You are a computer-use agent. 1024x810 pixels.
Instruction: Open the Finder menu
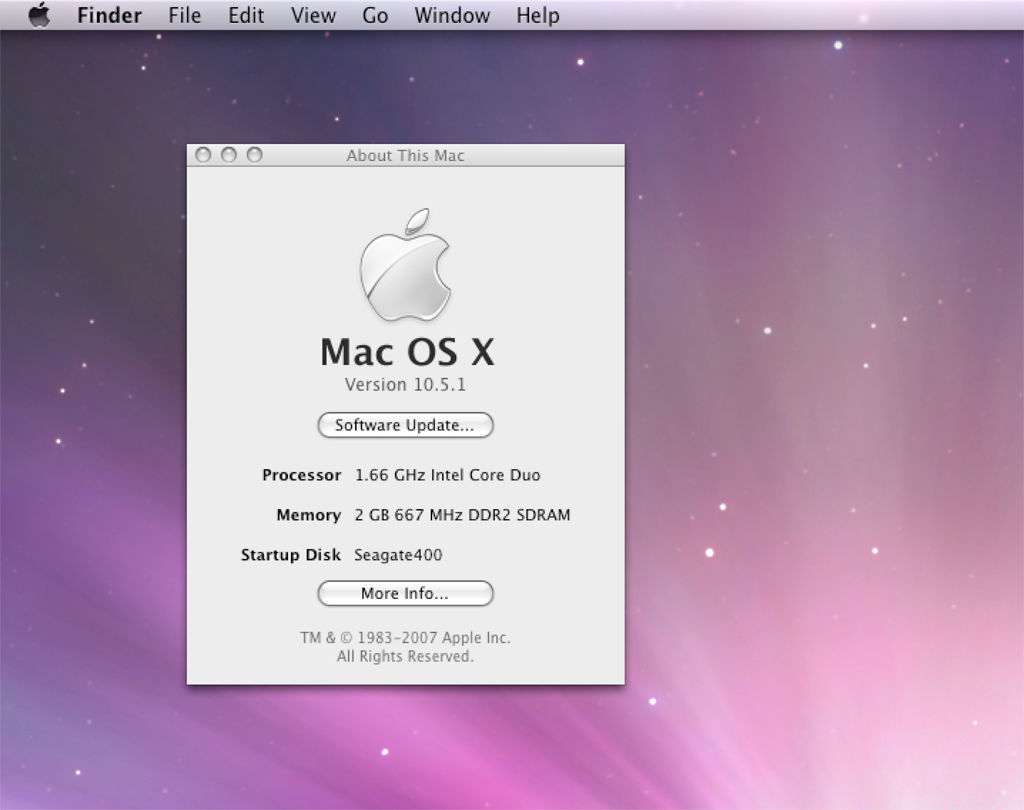pos(109,15)
